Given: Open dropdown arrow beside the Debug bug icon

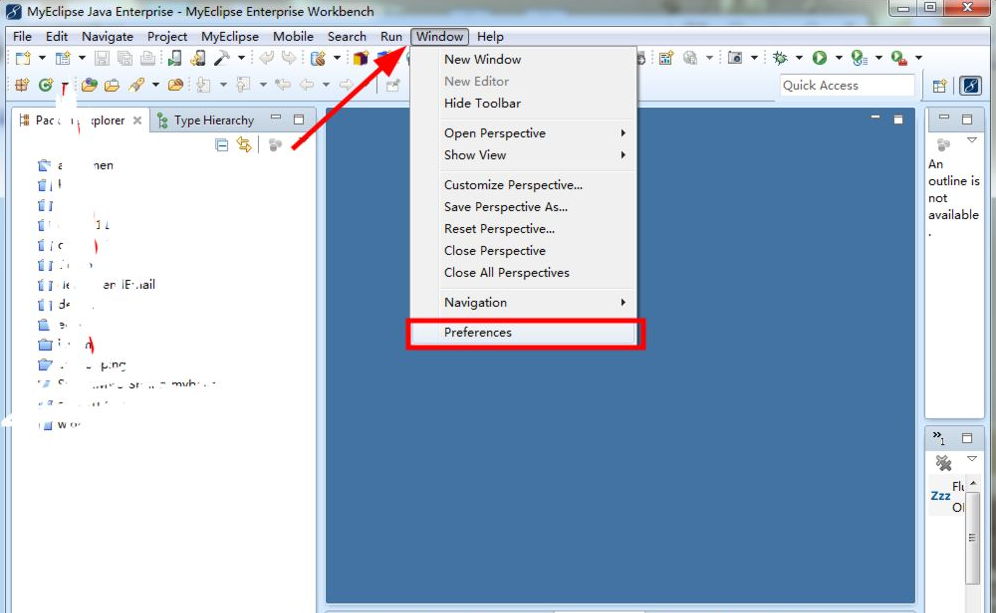Looking at the screenshot, I should pos(799,58).
